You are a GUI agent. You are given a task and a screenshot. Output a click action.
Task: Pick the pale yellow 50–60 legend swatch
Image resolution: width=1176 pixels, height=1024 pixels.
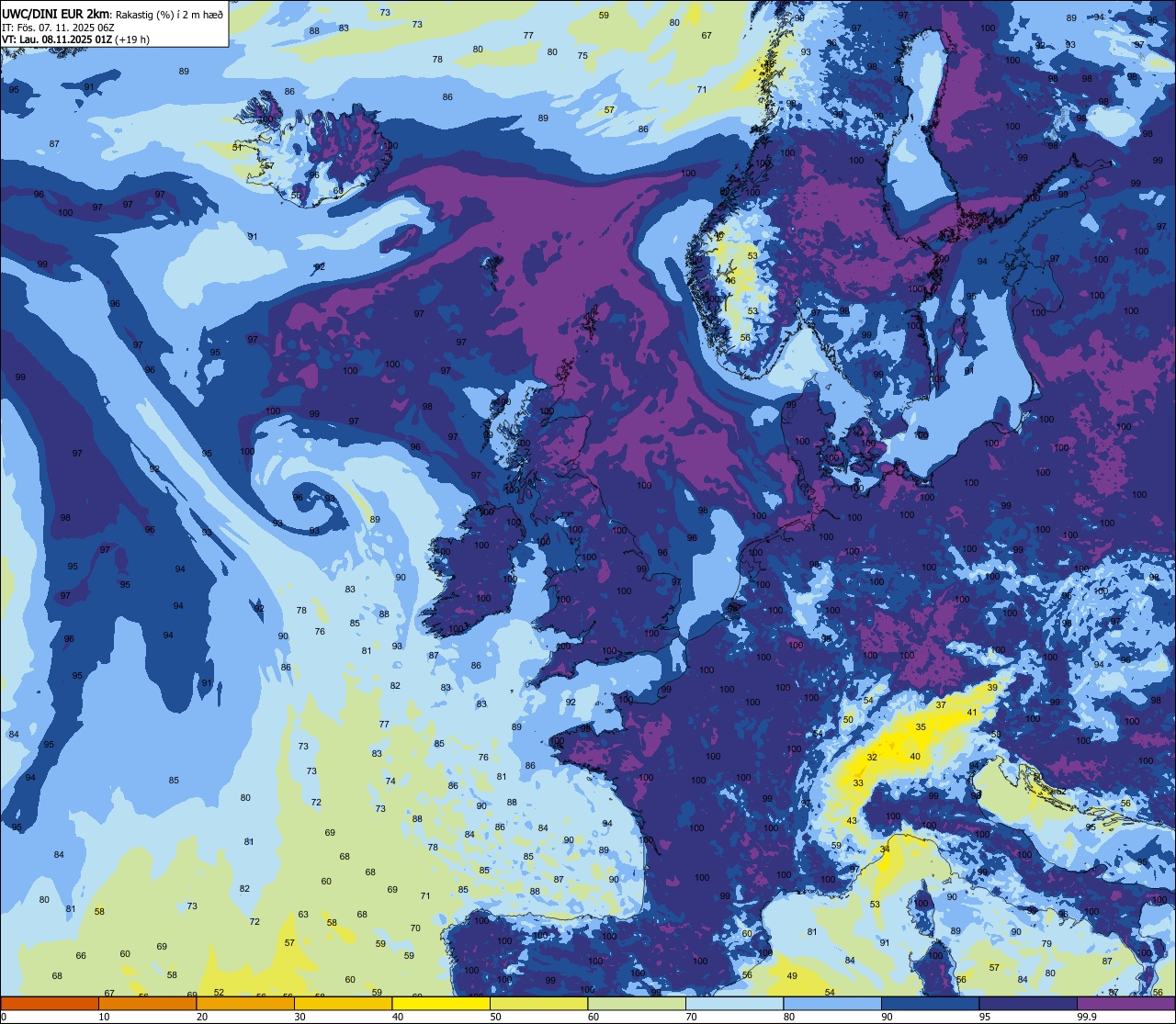coord(538,1003)
